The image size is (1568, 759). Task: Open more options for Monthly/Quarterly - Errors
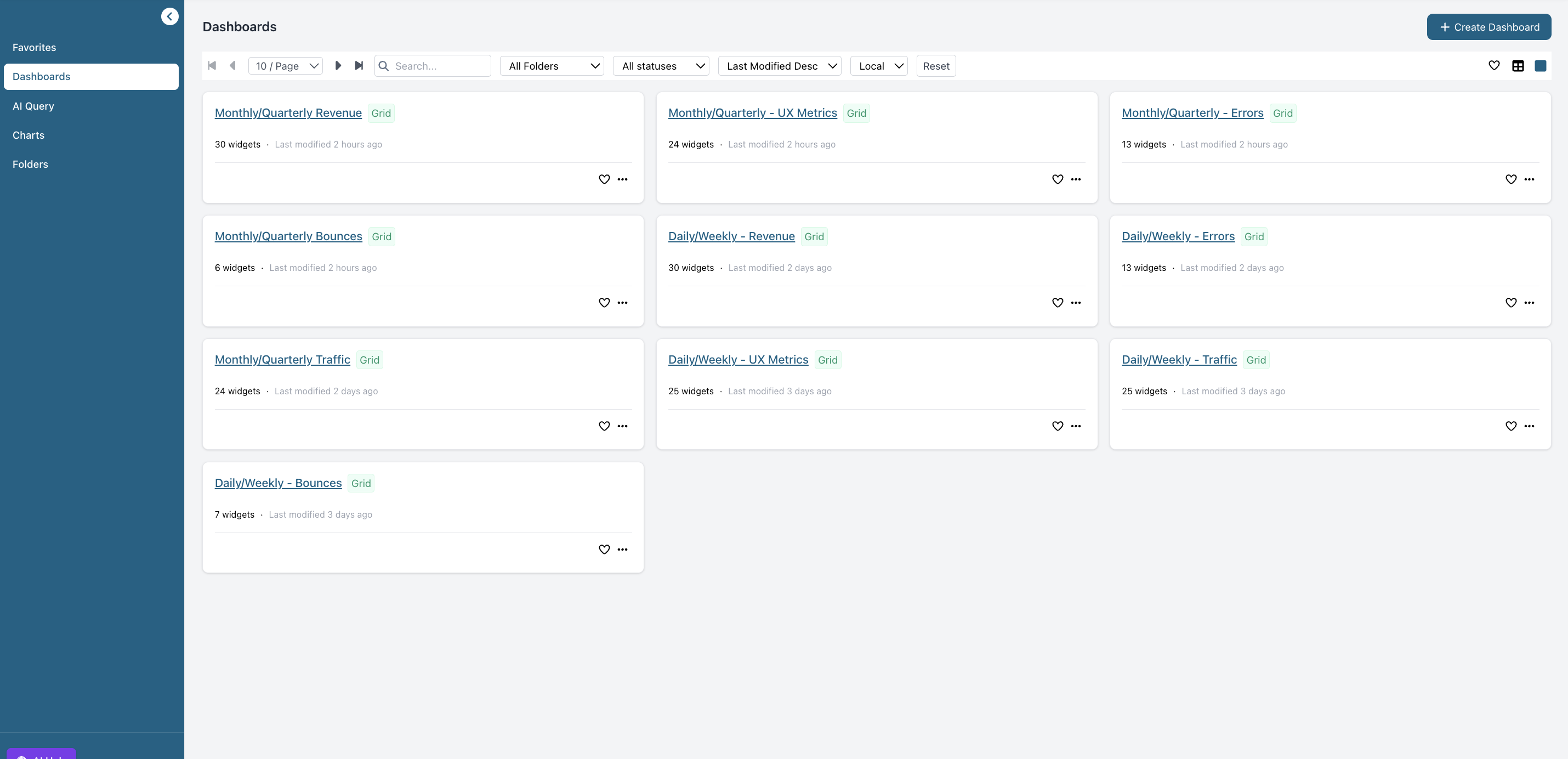tap(1529, 179)
